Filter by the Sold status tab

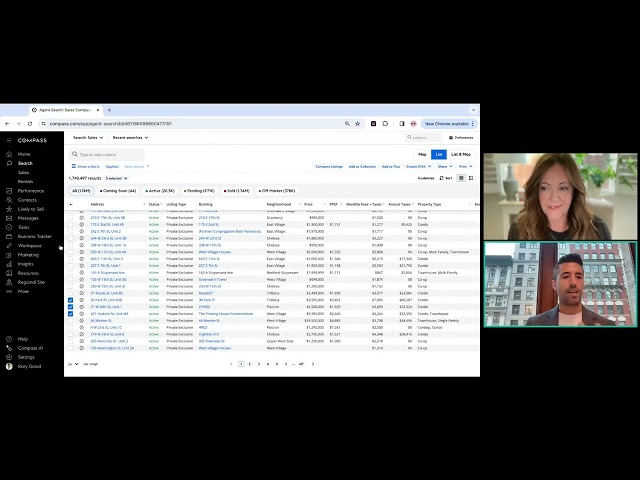tap(236, 191)
